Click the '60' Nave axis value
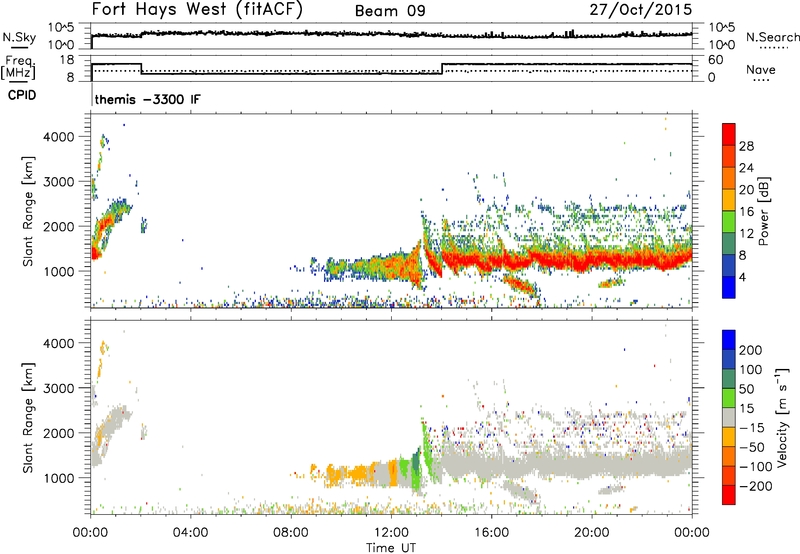This screenshot has width=800, height=554. click(x=715, y=60)
